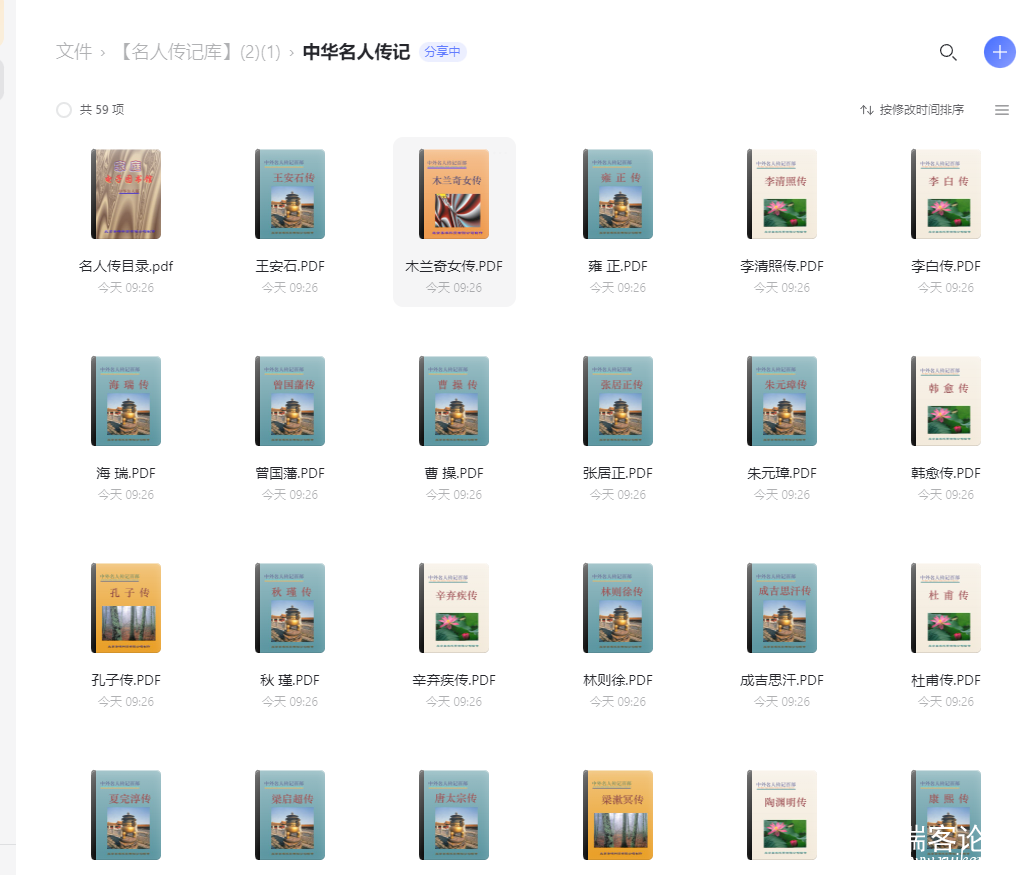Image resolution: width=1021 pixels, height=875 pixels.
Task: Open the 孔子传.PDF orange cover icon
Action: point(126,608)
